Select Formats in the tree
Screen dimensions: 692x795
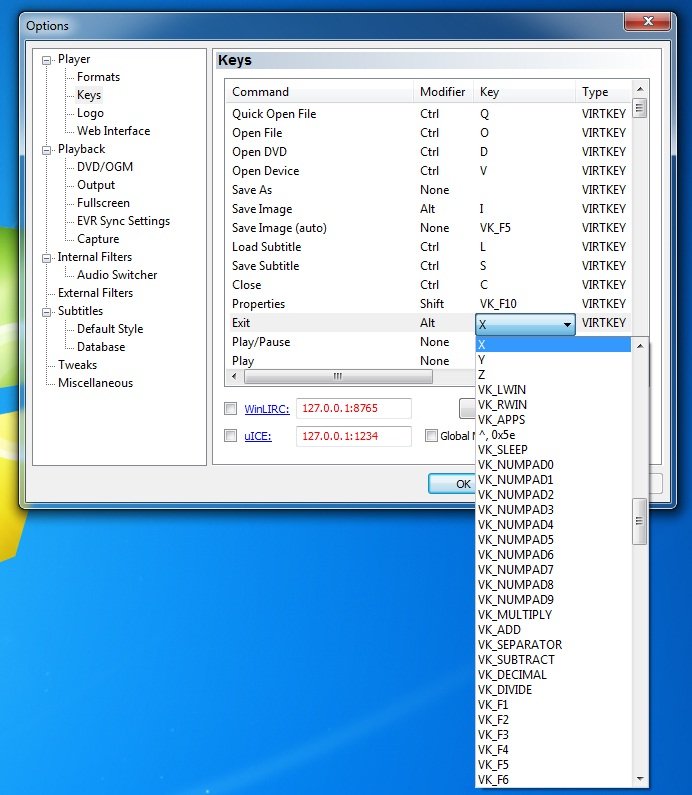click(x=98, y=77)
